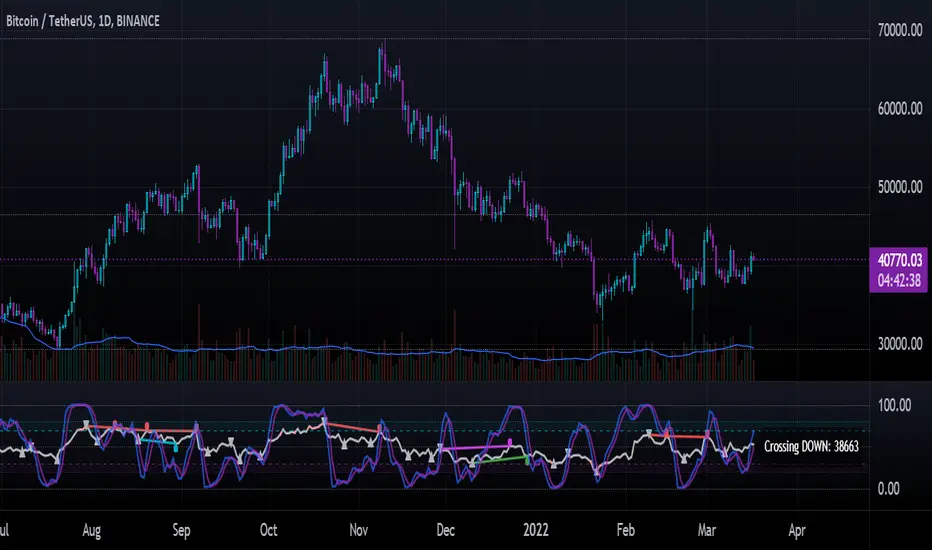Click the Crossing DOWN: 38663 label
Screen dimensions: 932x550
[811, 447]
